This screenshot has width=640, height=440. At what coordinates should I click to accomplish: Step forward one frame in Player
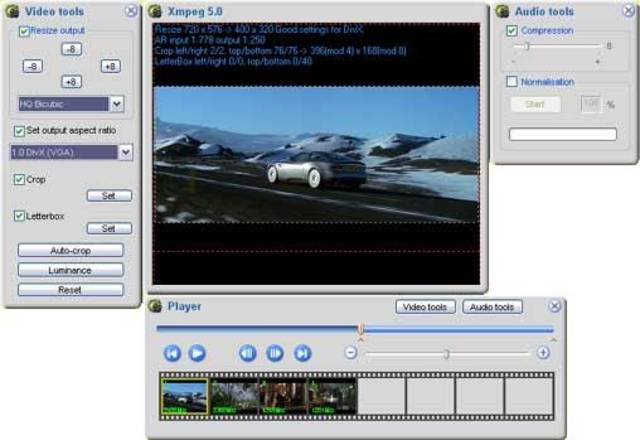pos(275,353)
